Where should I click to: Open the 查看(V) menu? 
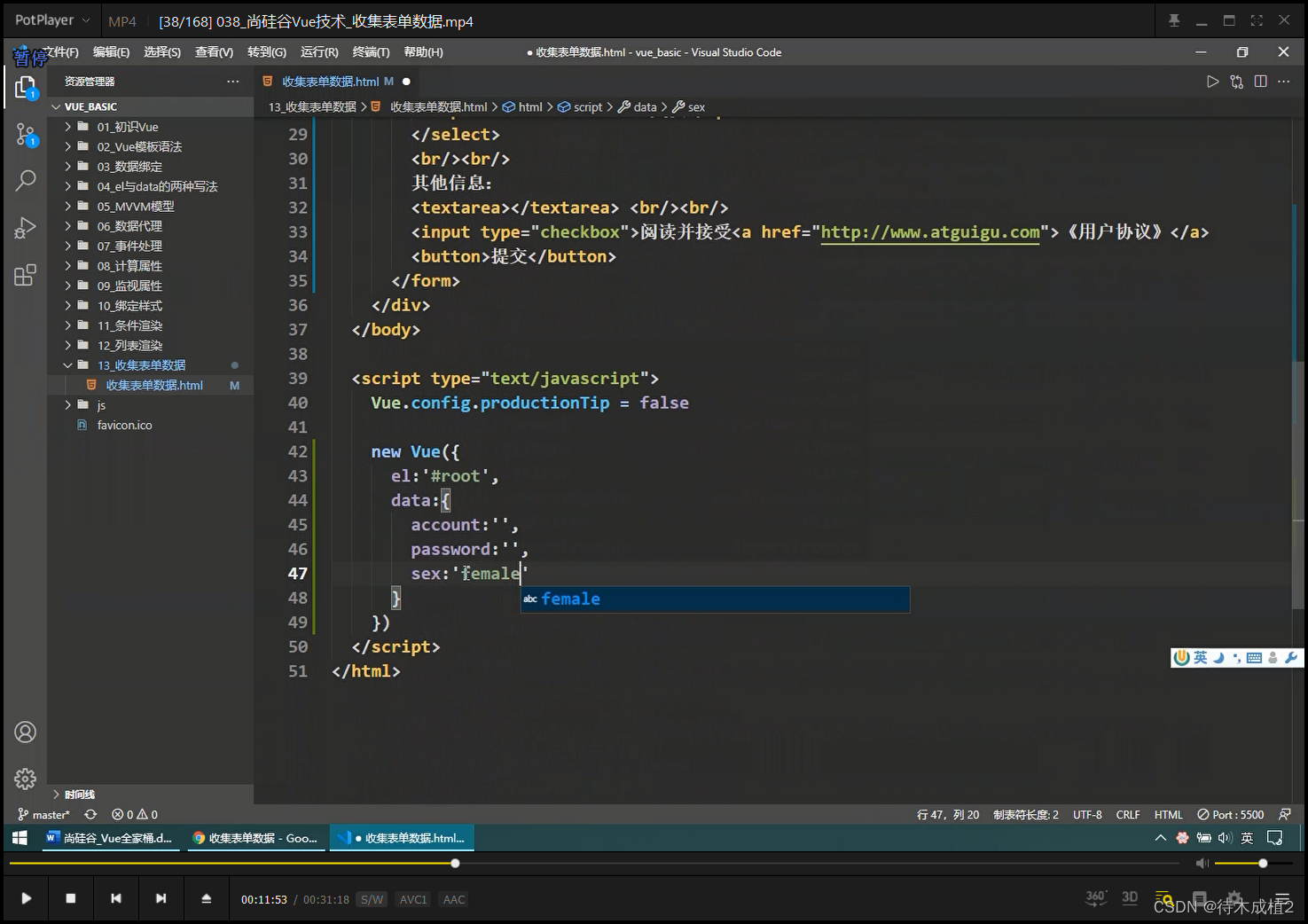[214, 52]
